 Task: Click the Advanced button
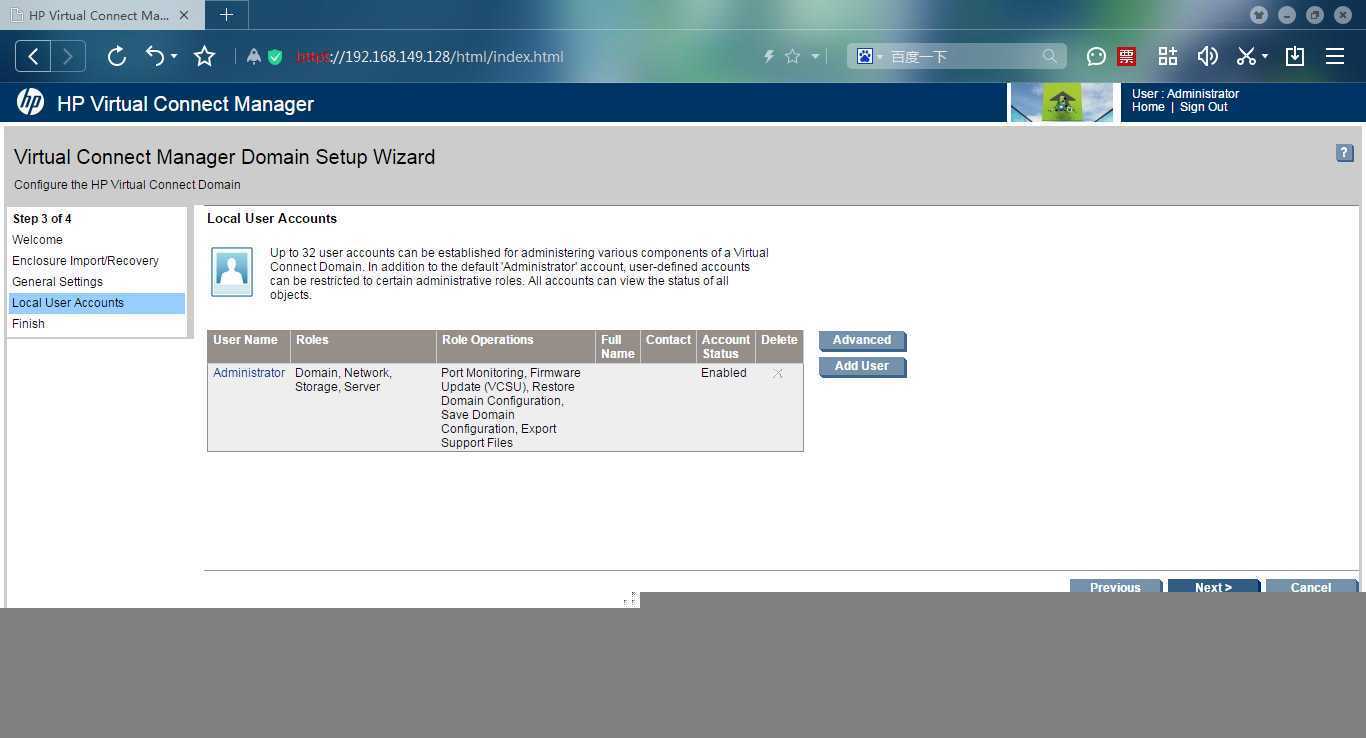862,341
